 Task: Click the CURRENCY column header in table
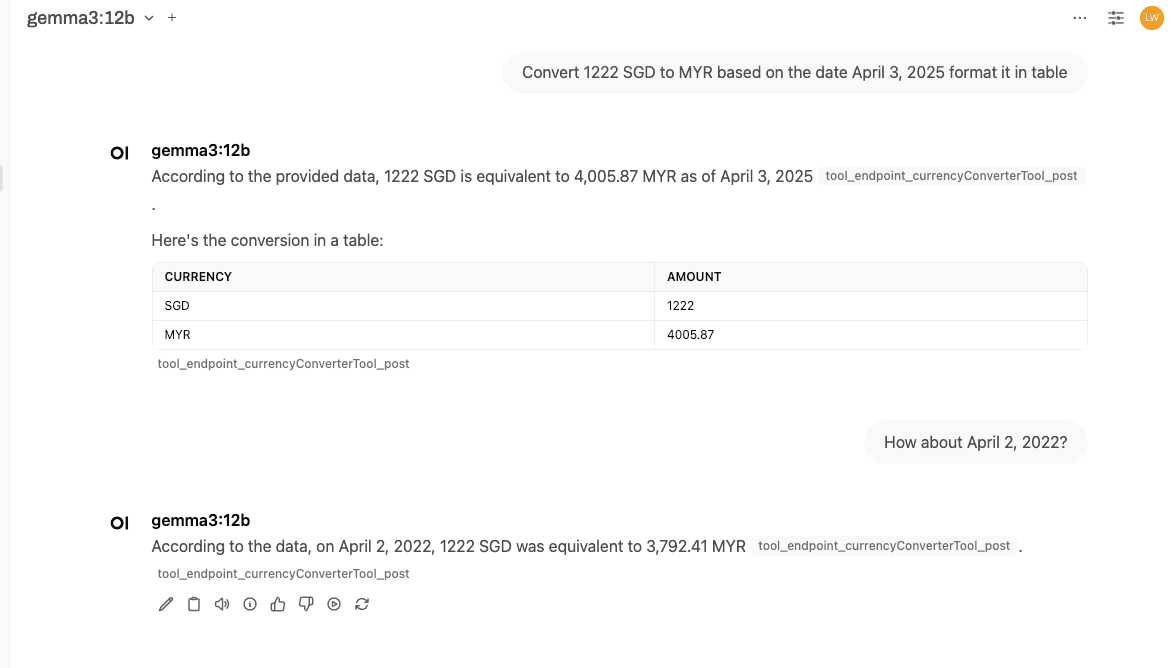tap(198, 277)
